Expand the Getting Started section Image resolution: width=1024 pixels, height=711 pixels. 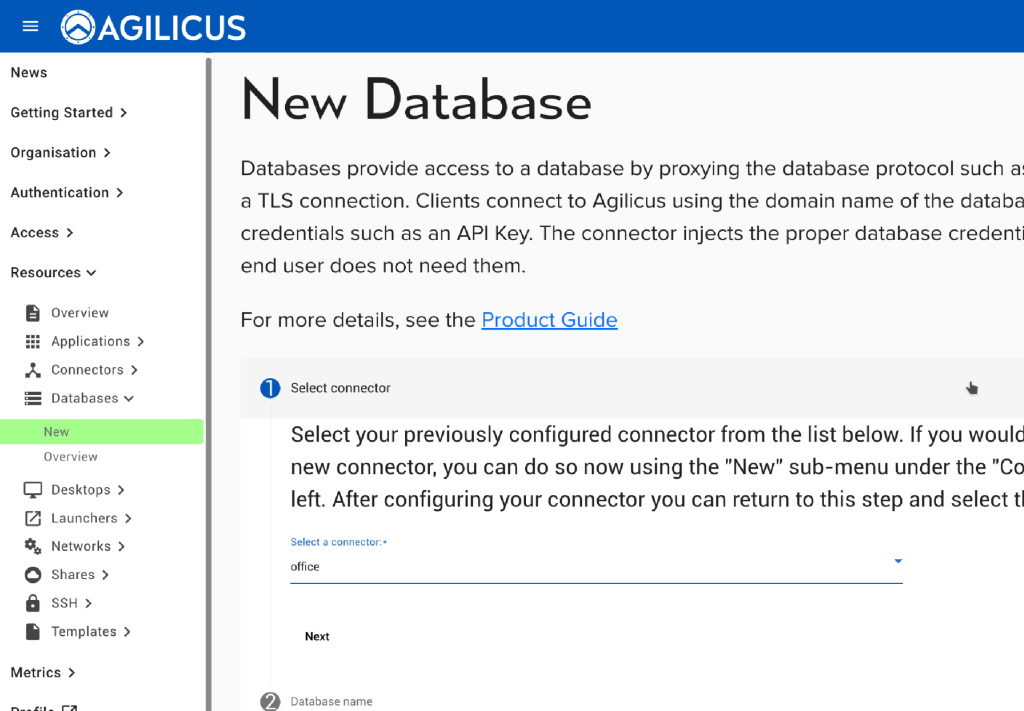click(x=68, y=113)
